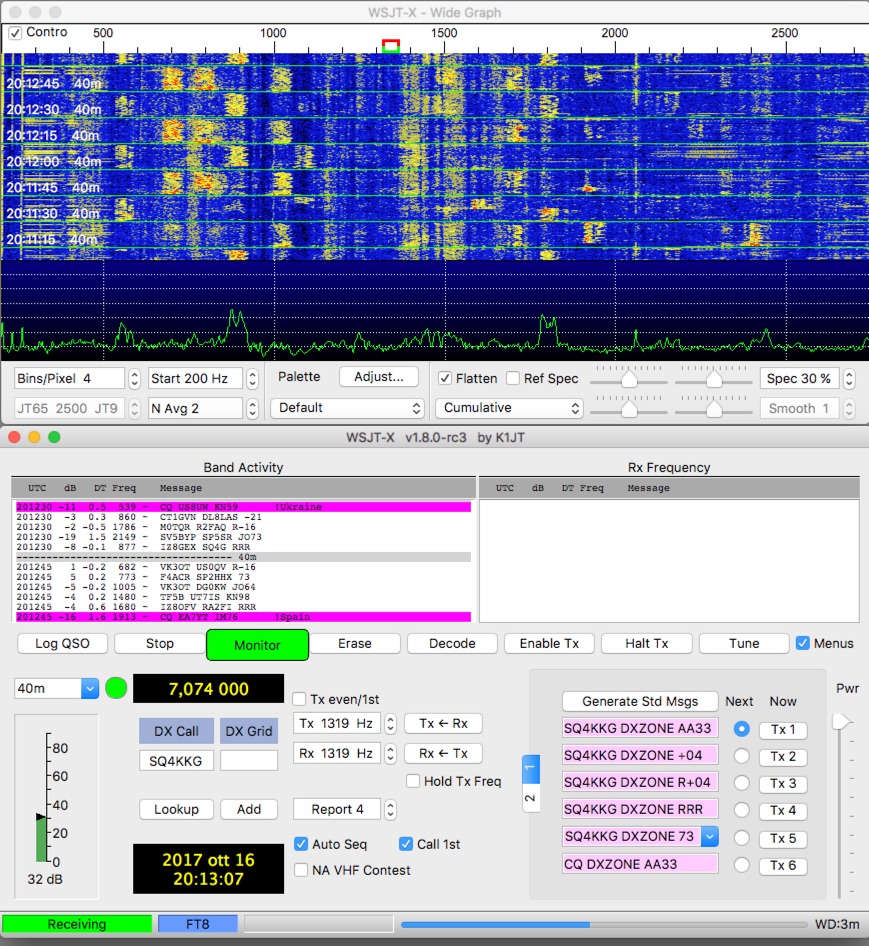Click the Tx 1319 Hz stepper arrows
869x946 pixels.
click(x=390, y=724)
